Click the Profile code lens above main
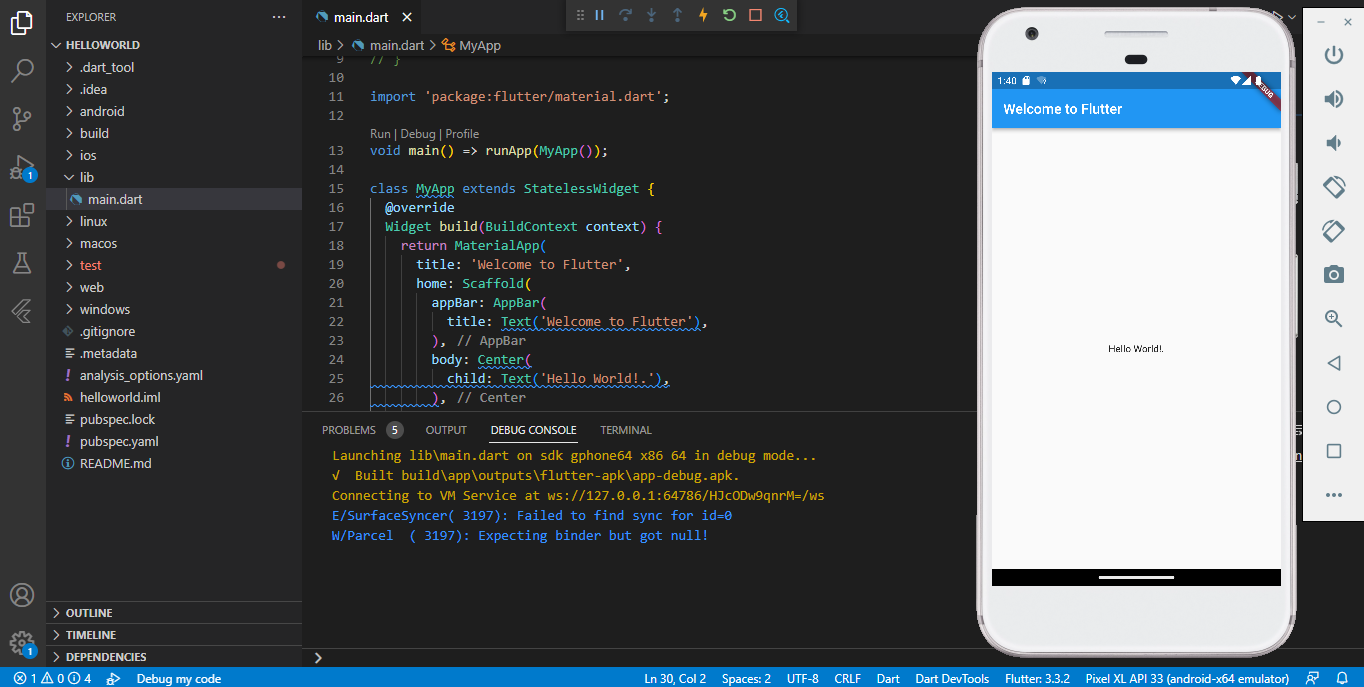 (x=462, y=134)
